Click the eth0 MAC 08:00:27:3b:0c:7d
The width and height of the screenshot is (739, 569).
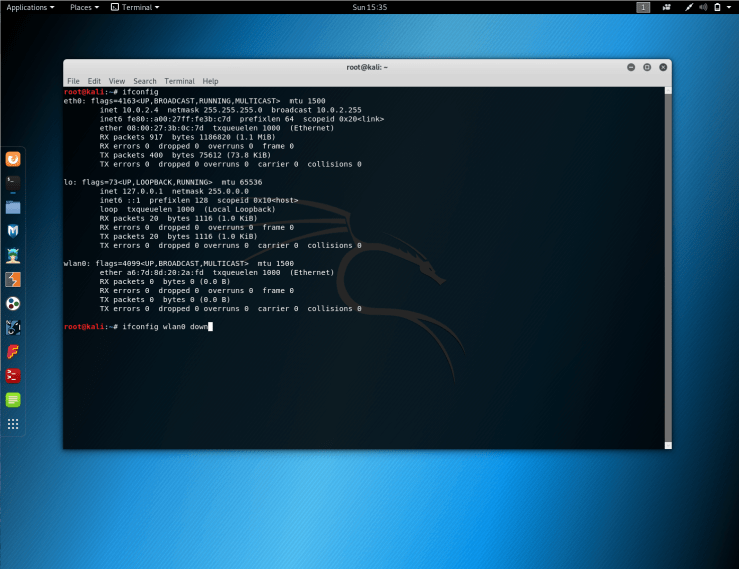[165, 128]
